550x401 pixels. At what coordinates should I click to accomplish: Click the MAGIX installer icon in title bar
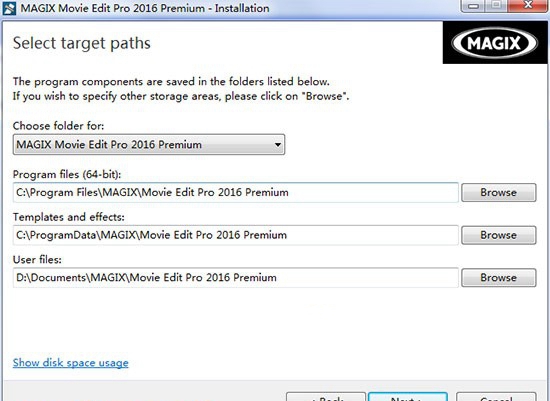[x=9, y=8]
